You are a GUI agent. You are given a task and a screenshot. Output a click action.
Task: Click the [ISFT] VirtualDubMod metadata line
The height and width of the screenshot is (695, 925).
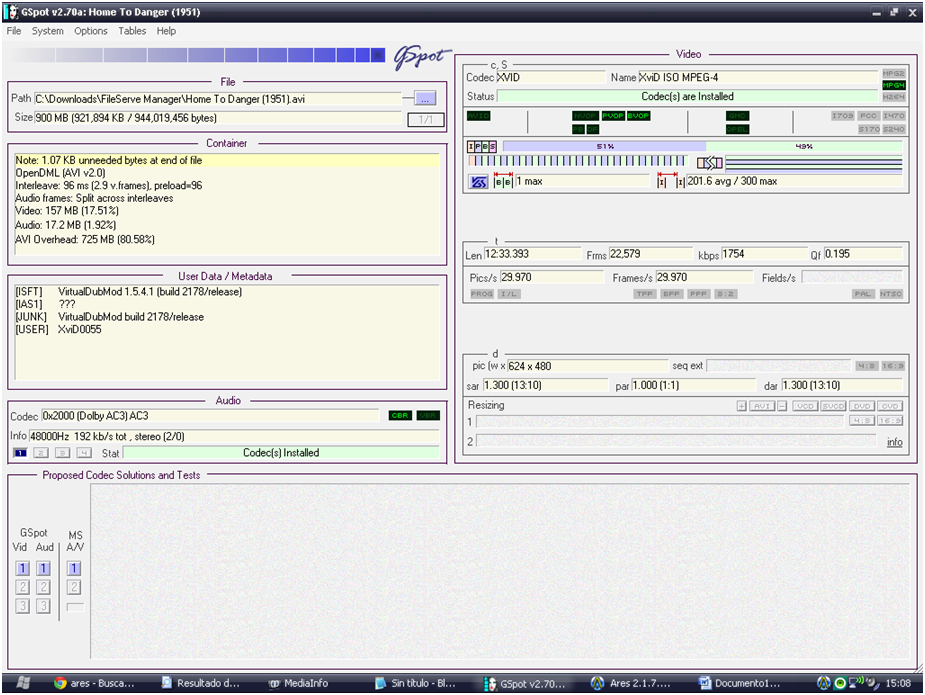click(x=129, y=291)
